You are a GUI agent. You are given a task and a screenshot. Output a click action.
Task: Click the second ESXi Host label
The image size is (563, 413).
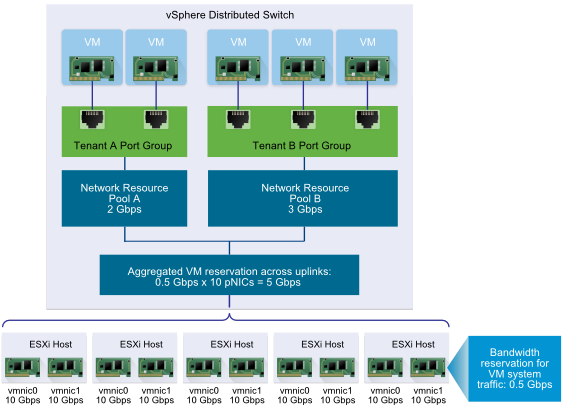(141, 344)
